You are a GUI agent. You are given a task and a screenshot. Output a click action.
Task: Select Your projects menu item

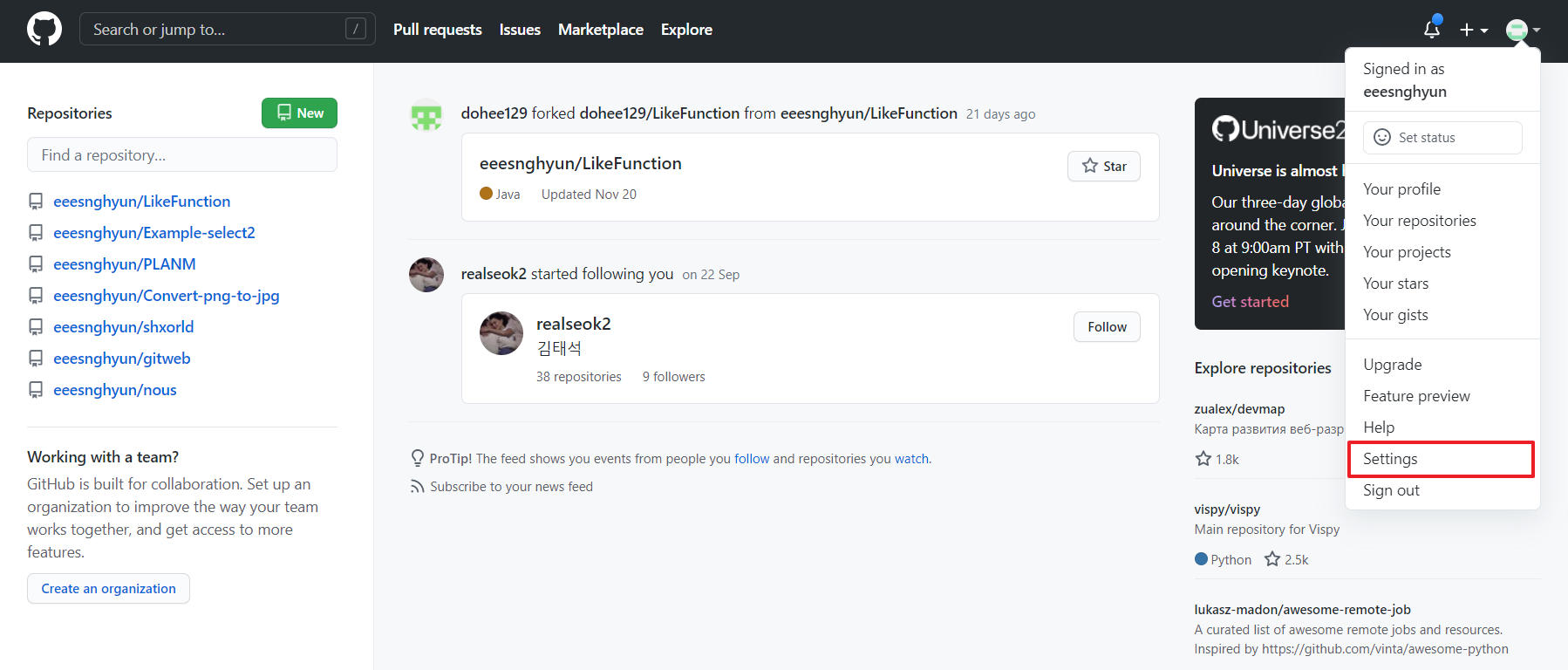point(1442,252)
